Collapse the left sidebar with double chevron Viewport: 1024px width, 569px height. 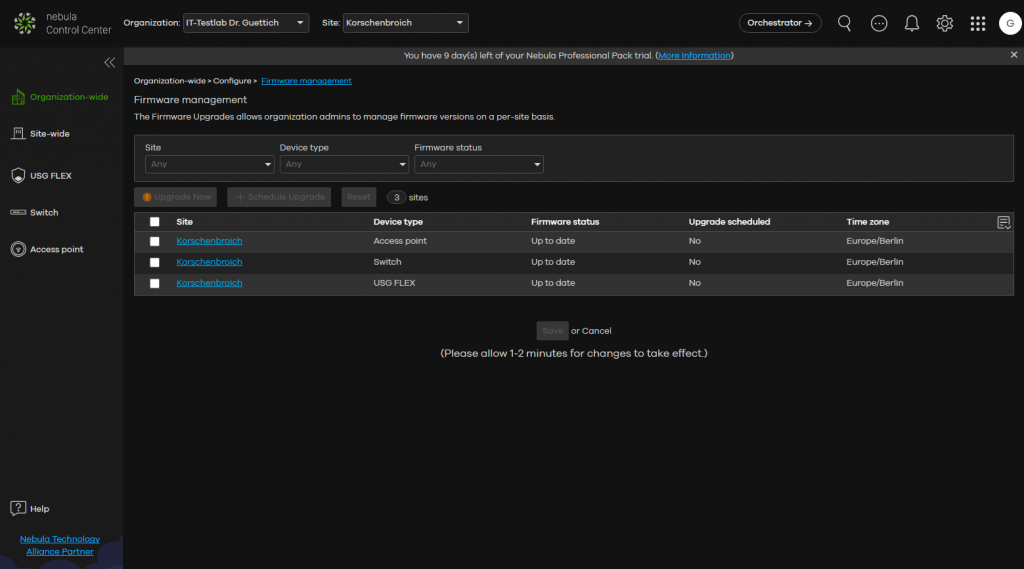(110, 62)
